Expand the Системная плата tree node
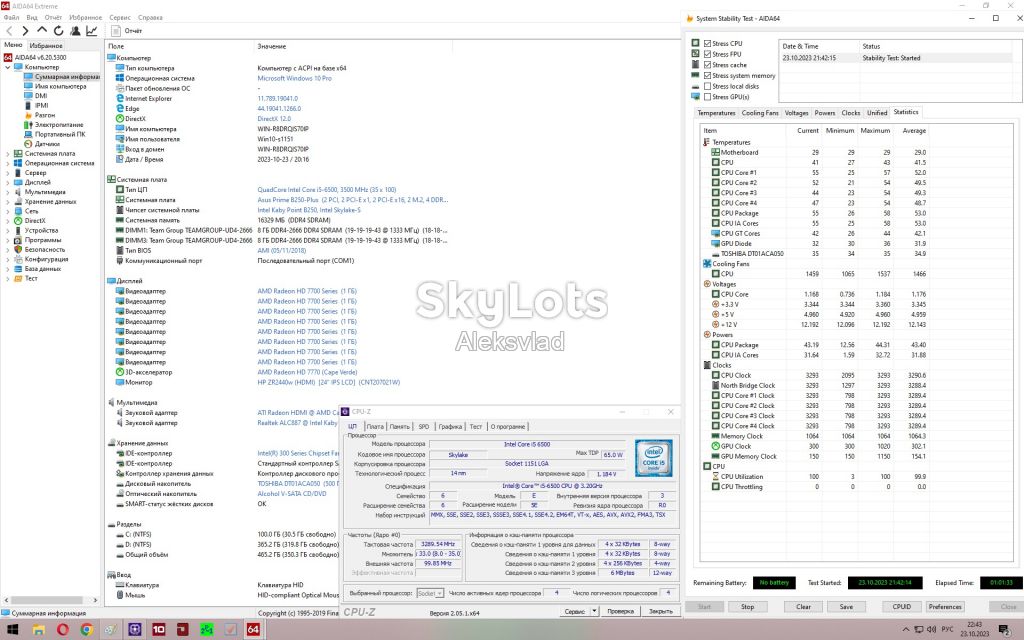Screen dimensions: 1024x640 click(x=8, y=153)
